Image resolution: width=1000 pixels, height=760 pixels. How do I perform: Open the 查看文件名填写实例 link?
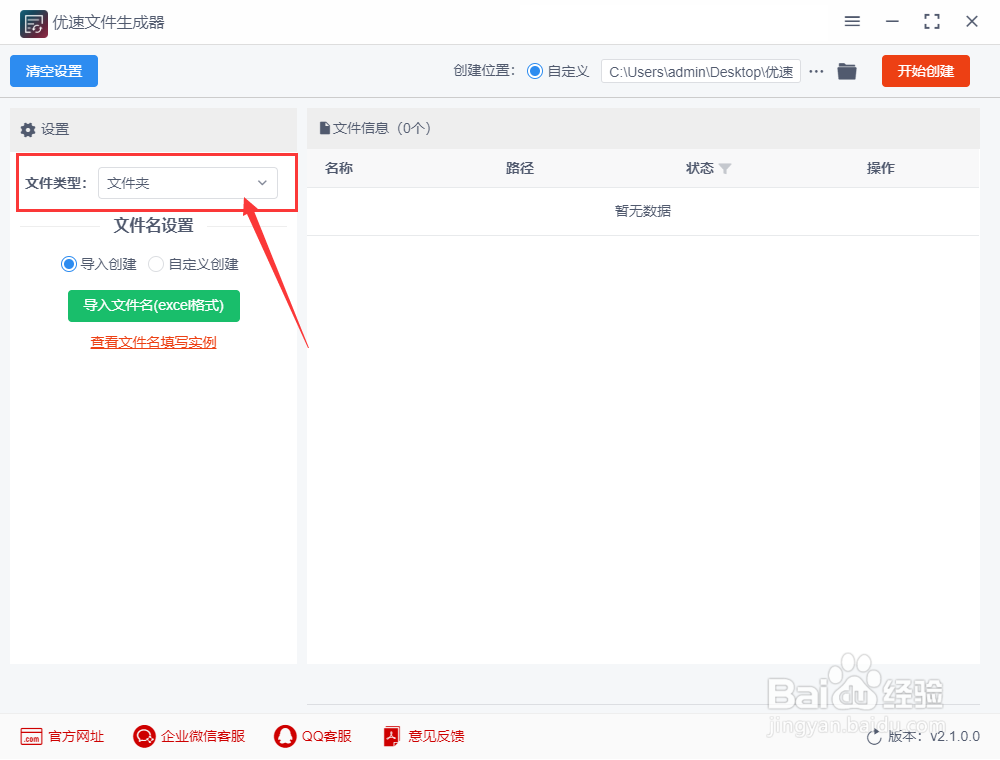(153, 342)
